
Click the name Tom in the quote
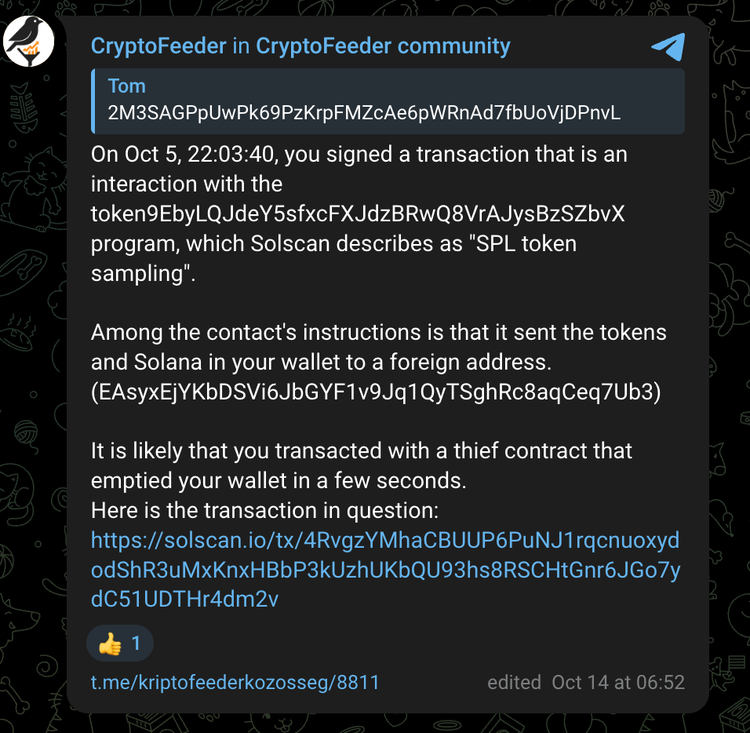point(127,87)
